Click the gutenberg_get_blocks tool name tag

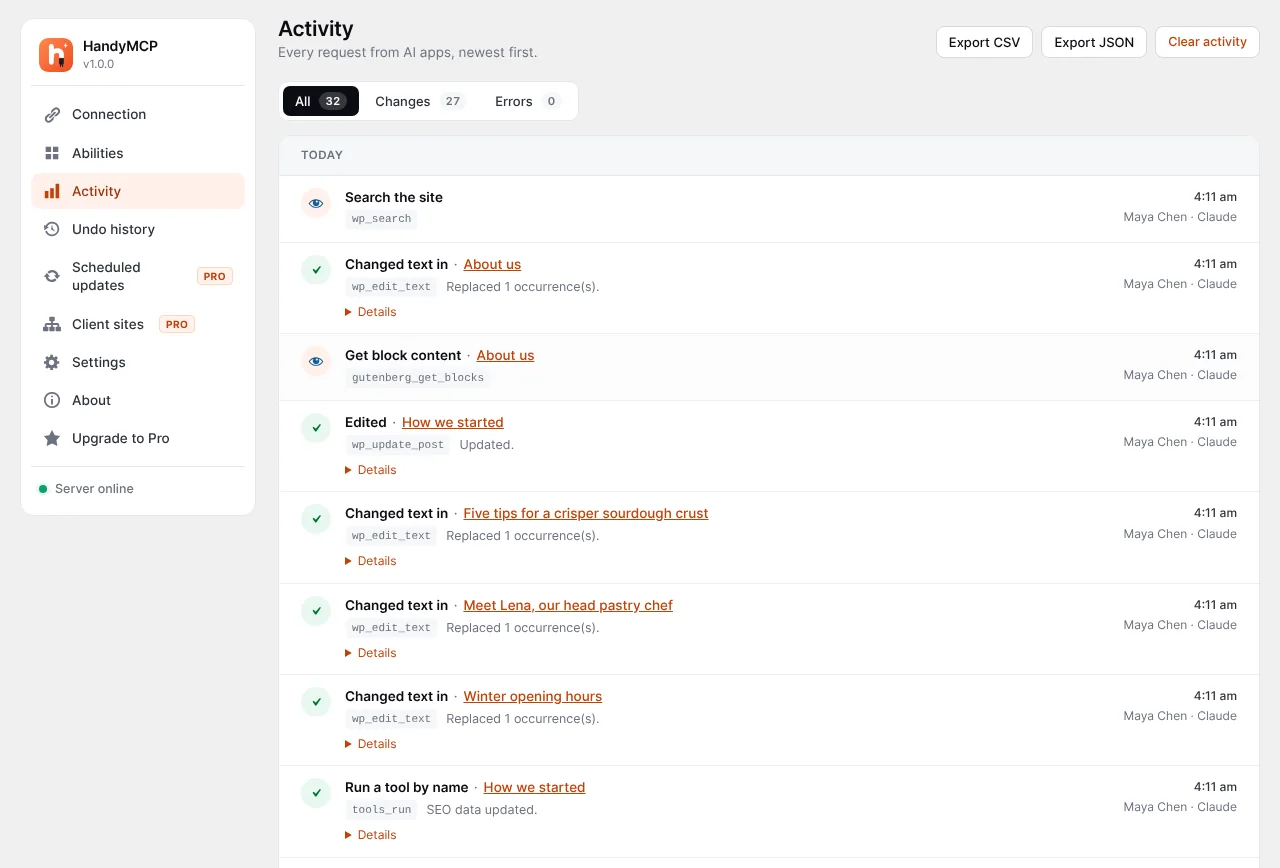[418, 378]
